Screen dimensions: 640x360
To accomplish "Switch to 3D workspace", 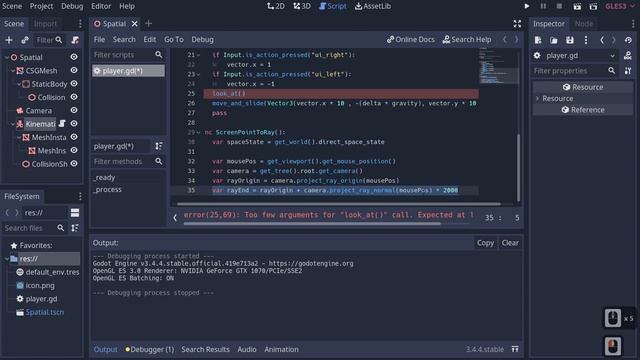I will 302,6.
